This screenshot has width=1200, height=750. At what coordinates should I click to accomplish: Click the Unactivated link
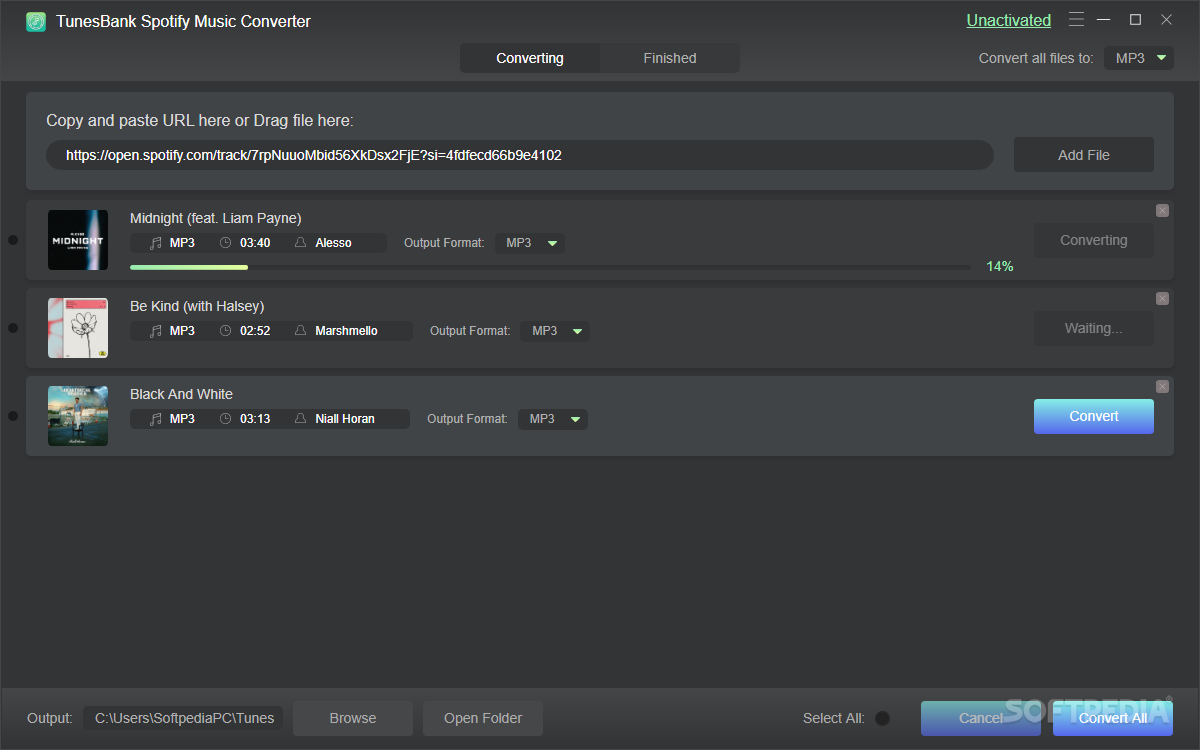[x=1008, y=20]
